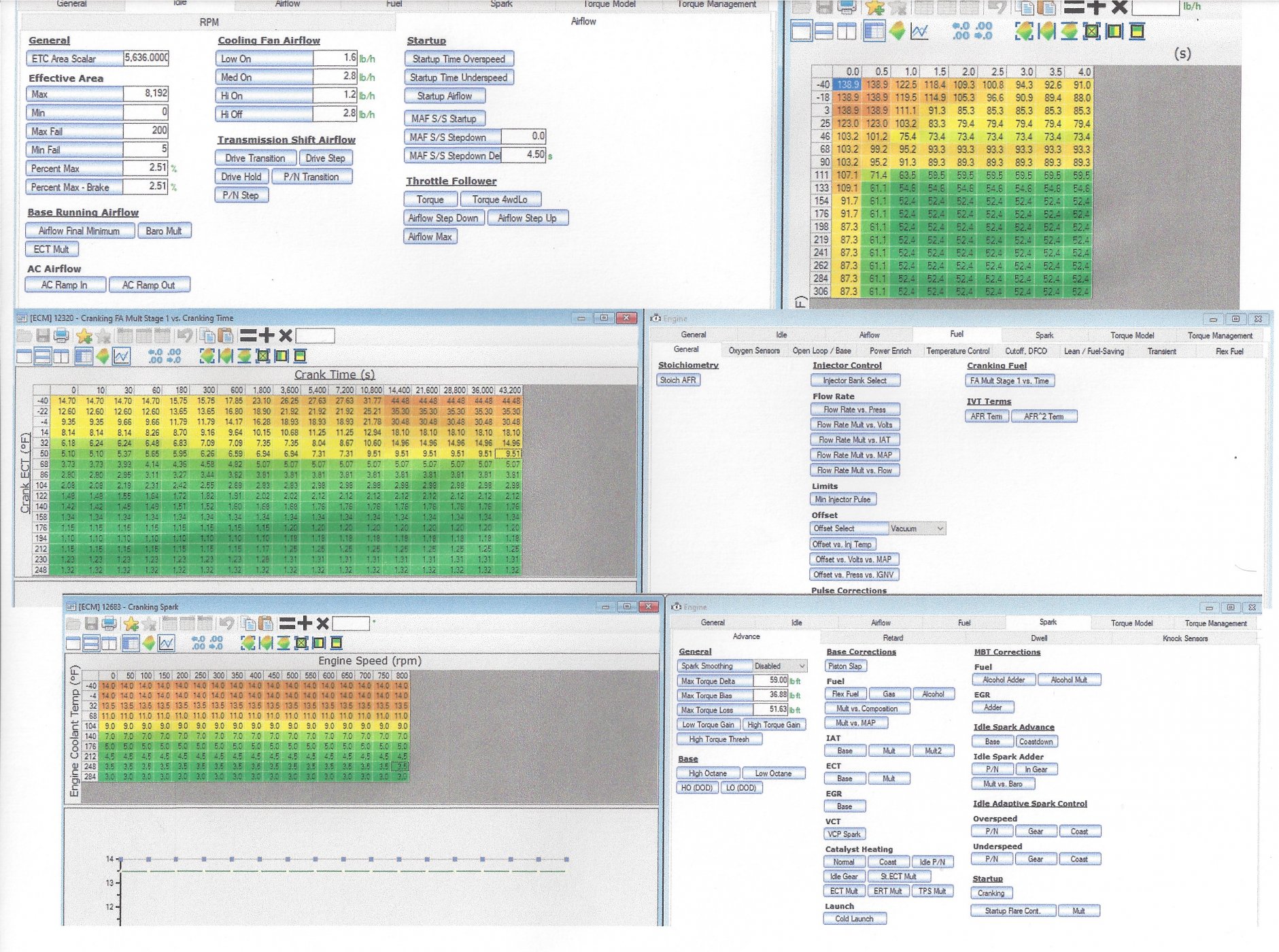The width and height of the screenshot is (1279, 952).
Task: Click the Startup Flare Cont. button
Action: click(x=1012, y=911)
